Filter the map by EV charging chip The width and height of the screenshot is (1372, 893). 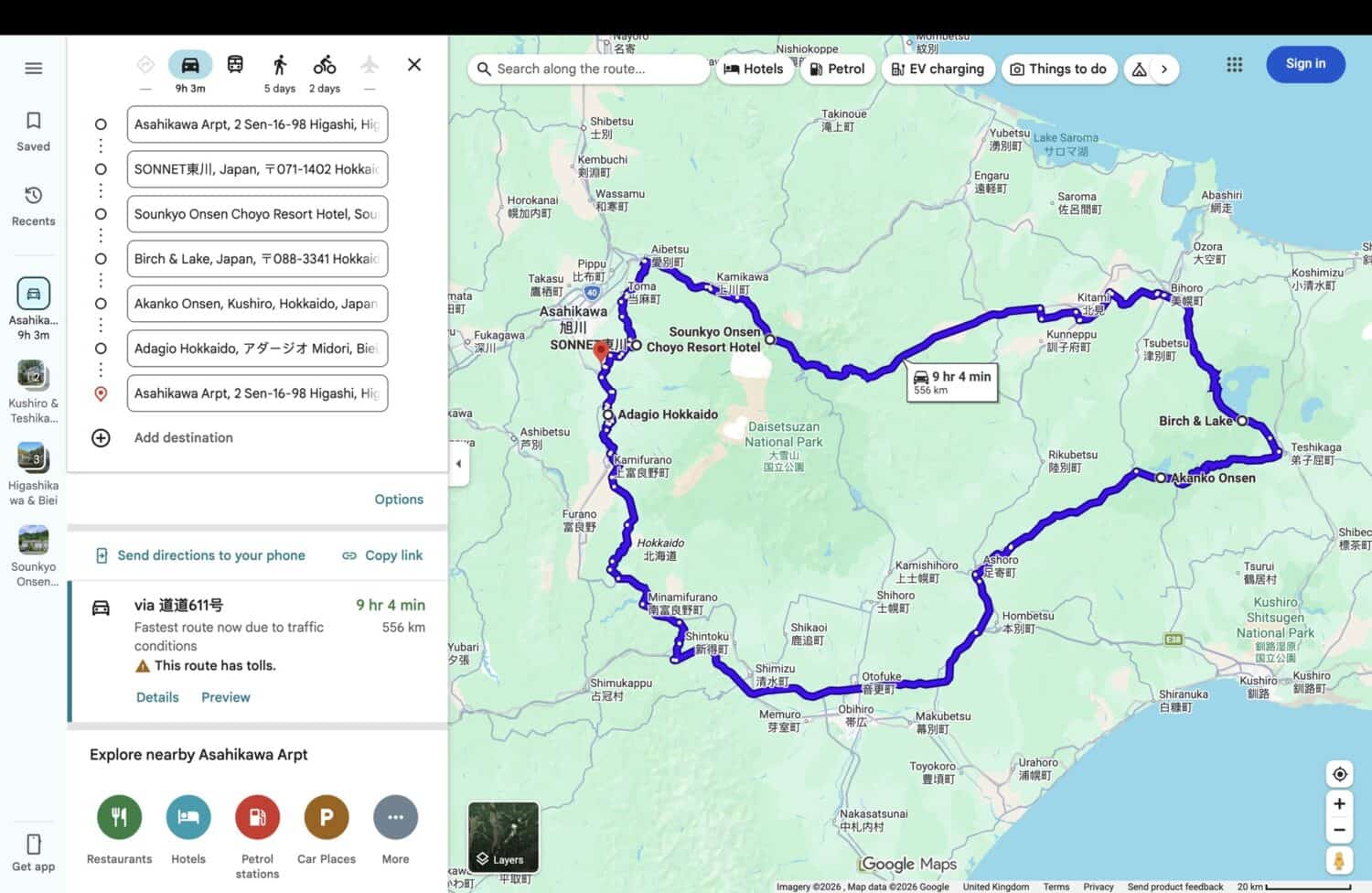[x=938, y=69]
